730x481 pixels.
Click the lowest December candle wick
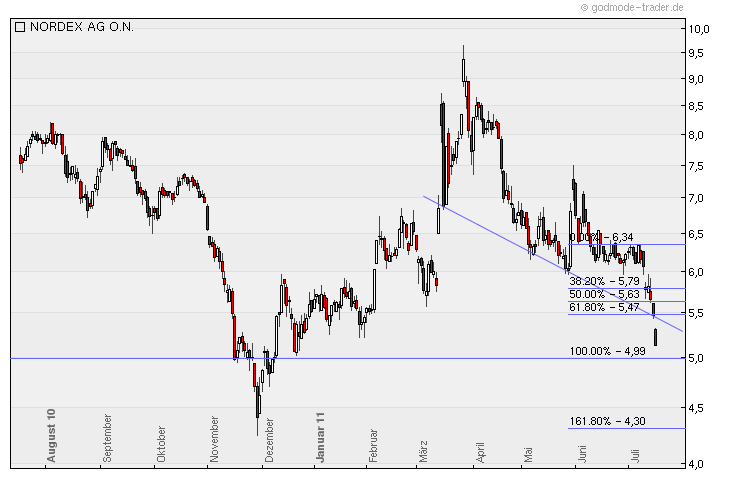point(257,426)
